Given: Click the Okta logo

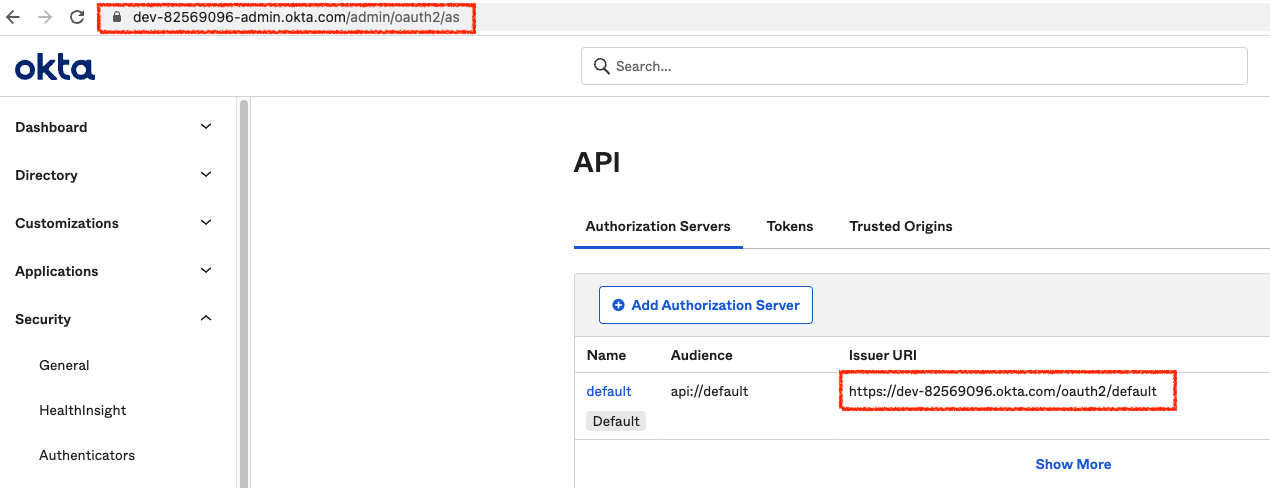Looking at the screenshot, I should click(55, 67).
